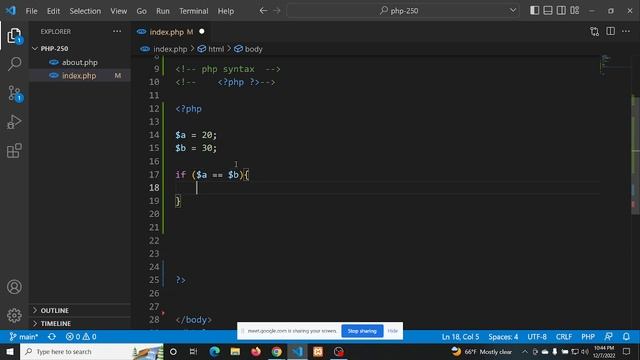The height and width of the screenshot is (360, 640).
Task: Open html breadcrumb dropdown
Action: click(x=211, y=49)
